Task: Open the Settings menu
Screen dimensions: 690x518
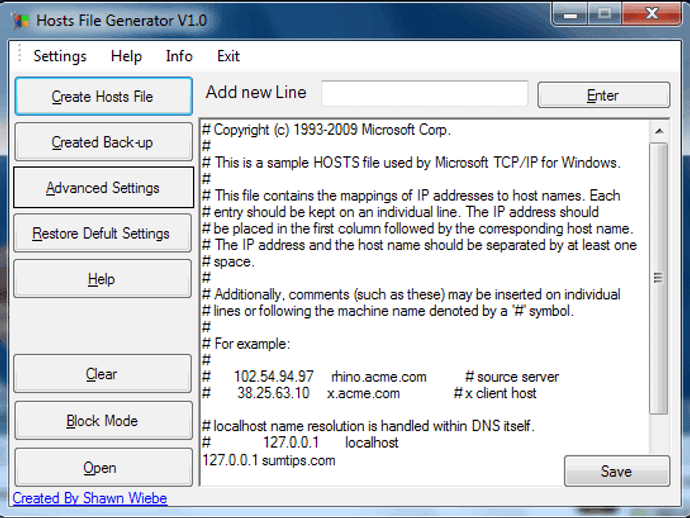Action: point(60,56)
